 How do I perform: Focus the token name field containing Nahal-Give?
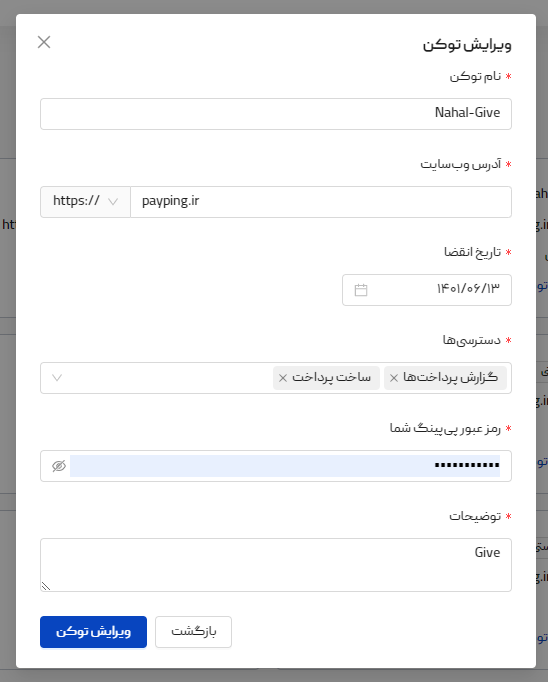[x=276, y=114]
